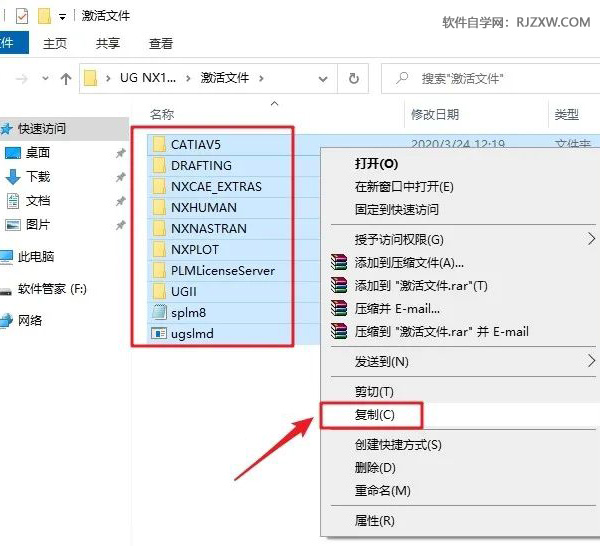Image resolution: width=600 pixels, height=546 pixels.
Task: Click the 网络 network icon
Action: [x=6, y=320]
